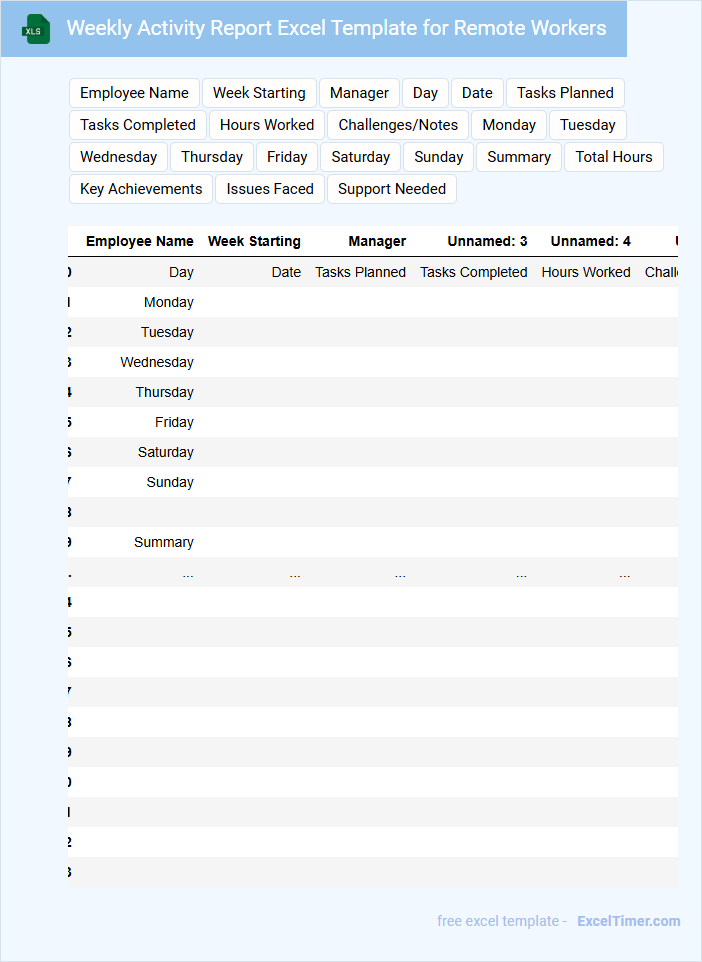Select the Wednesday tag button
The width and height of the screenshot is (702, 962).
coord(118,157)
